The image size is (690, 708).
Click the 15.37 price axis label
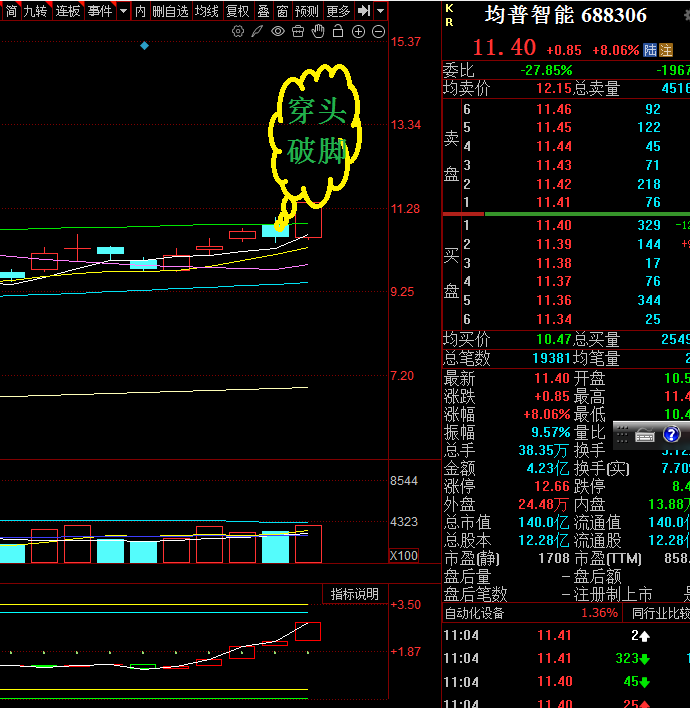[406, 42]
